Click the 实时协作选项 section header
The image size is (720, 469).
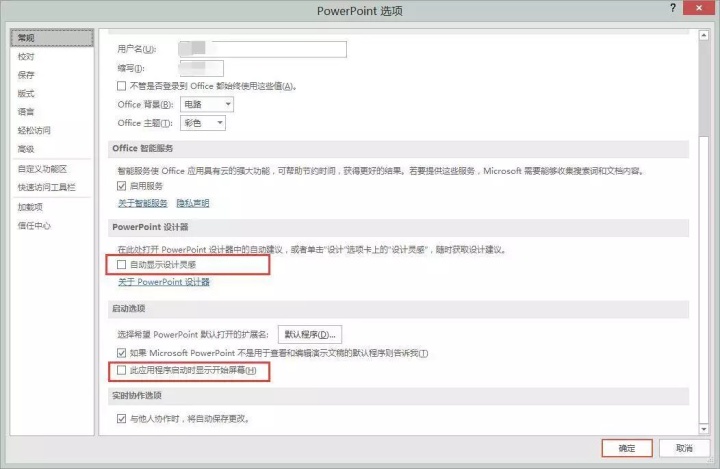click(x=399, y=396)
